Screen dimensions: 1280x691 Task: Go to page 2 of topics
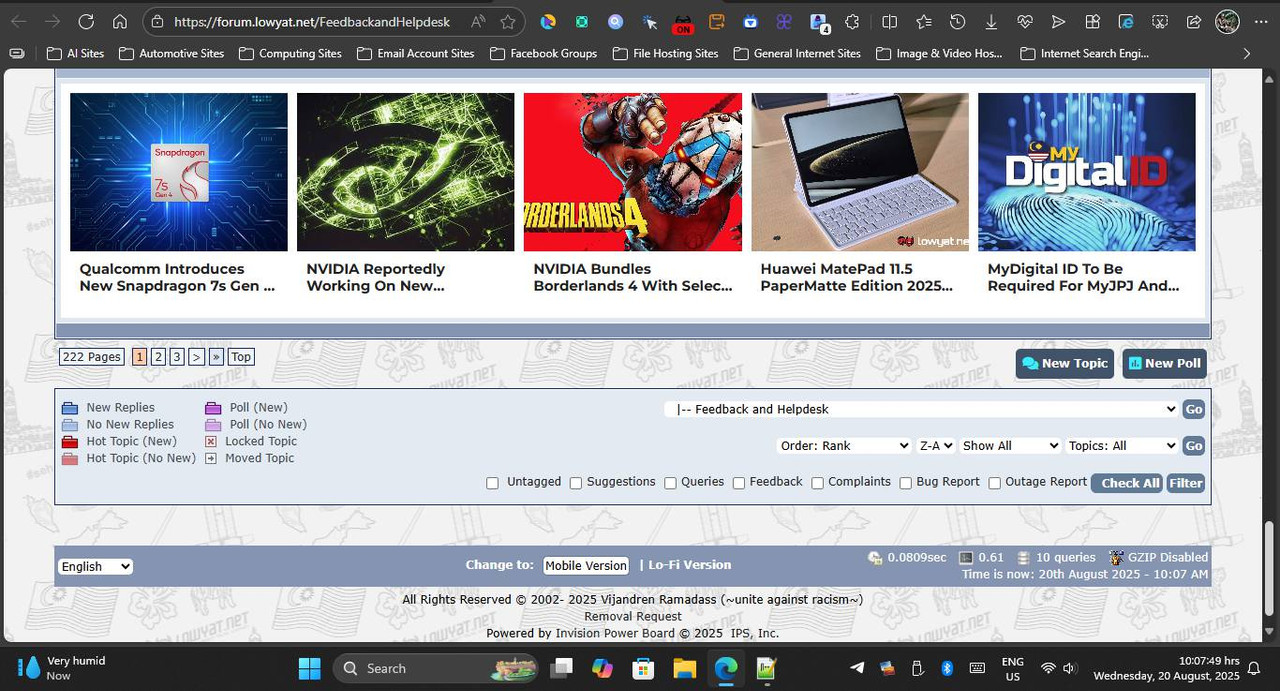[158, 357]
